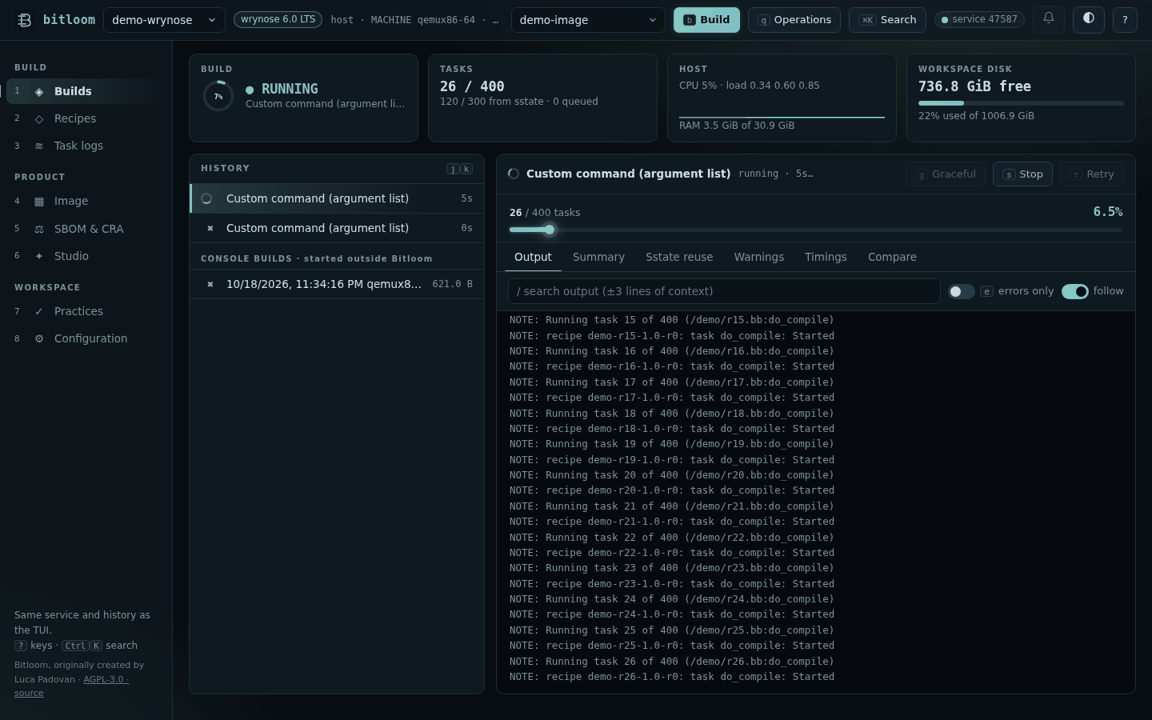Click the Retry button
Viewport: 1152px width, 720px height.
point(1091,174)
